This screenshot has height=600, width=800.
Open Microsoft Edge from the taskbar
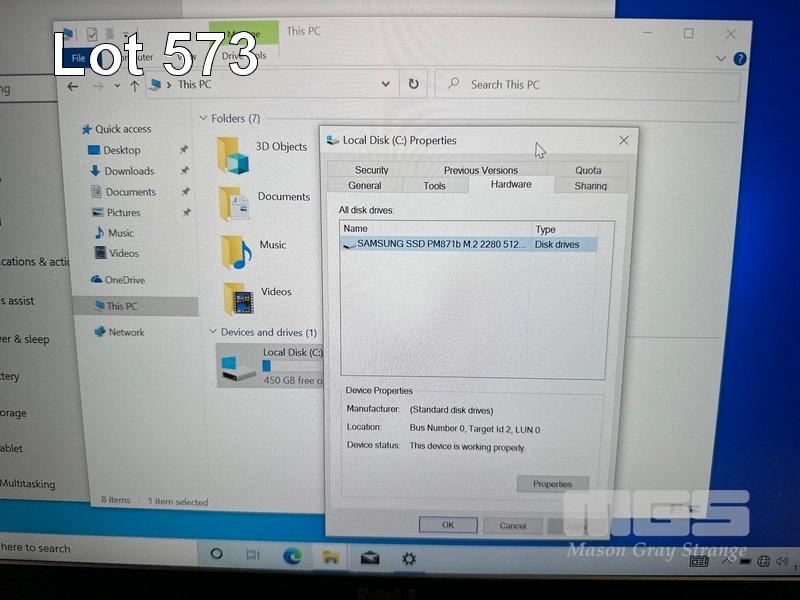(x=294, y=557)
